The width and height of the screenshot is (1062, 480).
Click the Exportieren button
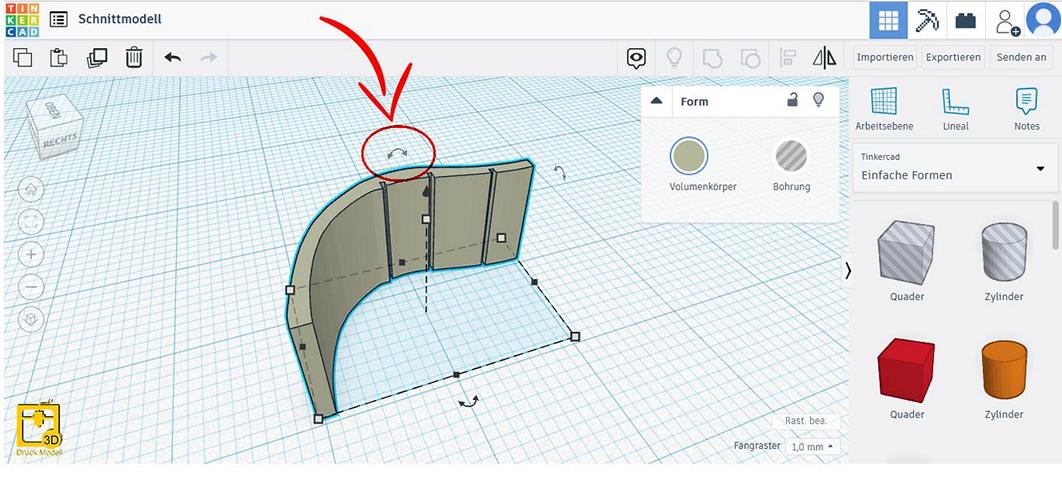pyautogui.click(x=952, y=58)
